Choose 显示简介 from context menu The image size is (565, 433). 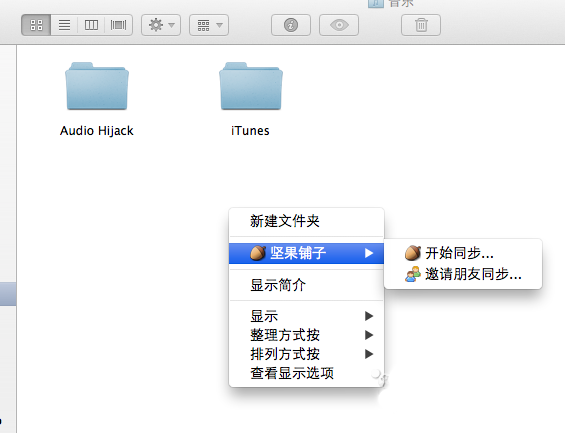(x=306, y=285)
